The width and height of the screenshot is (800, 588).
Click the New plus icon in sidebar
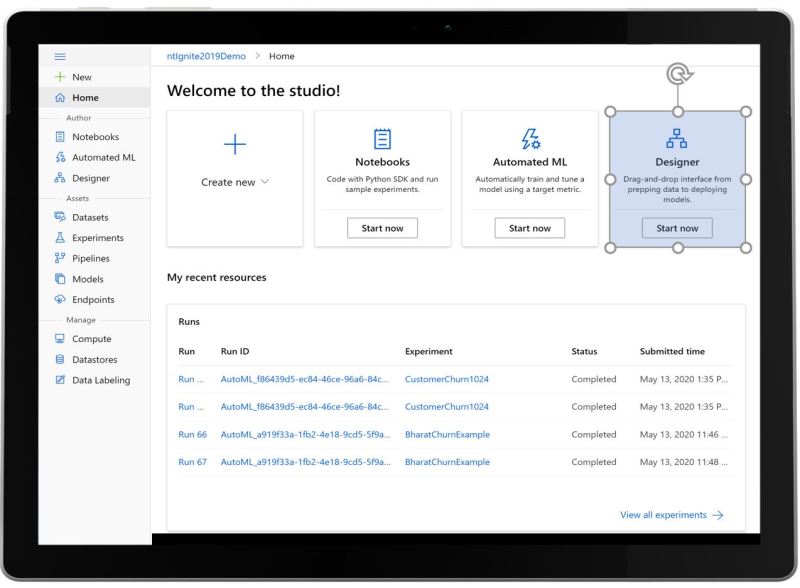(60, 77)
